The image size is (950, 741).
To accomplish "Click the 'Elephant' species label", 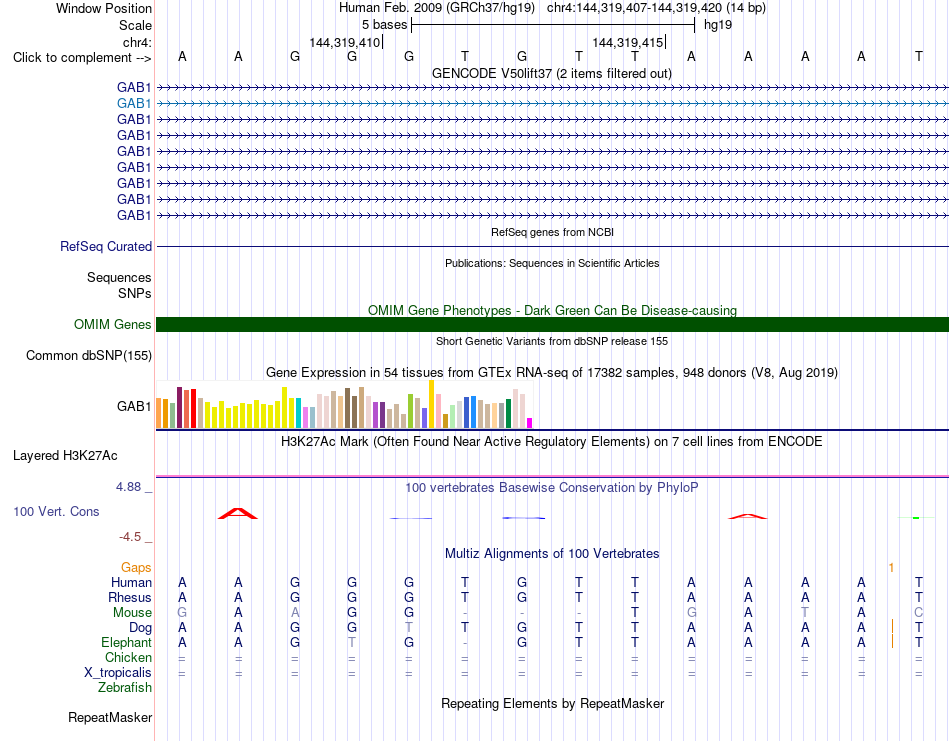I will pyautogui.click(x=126, y=642).
